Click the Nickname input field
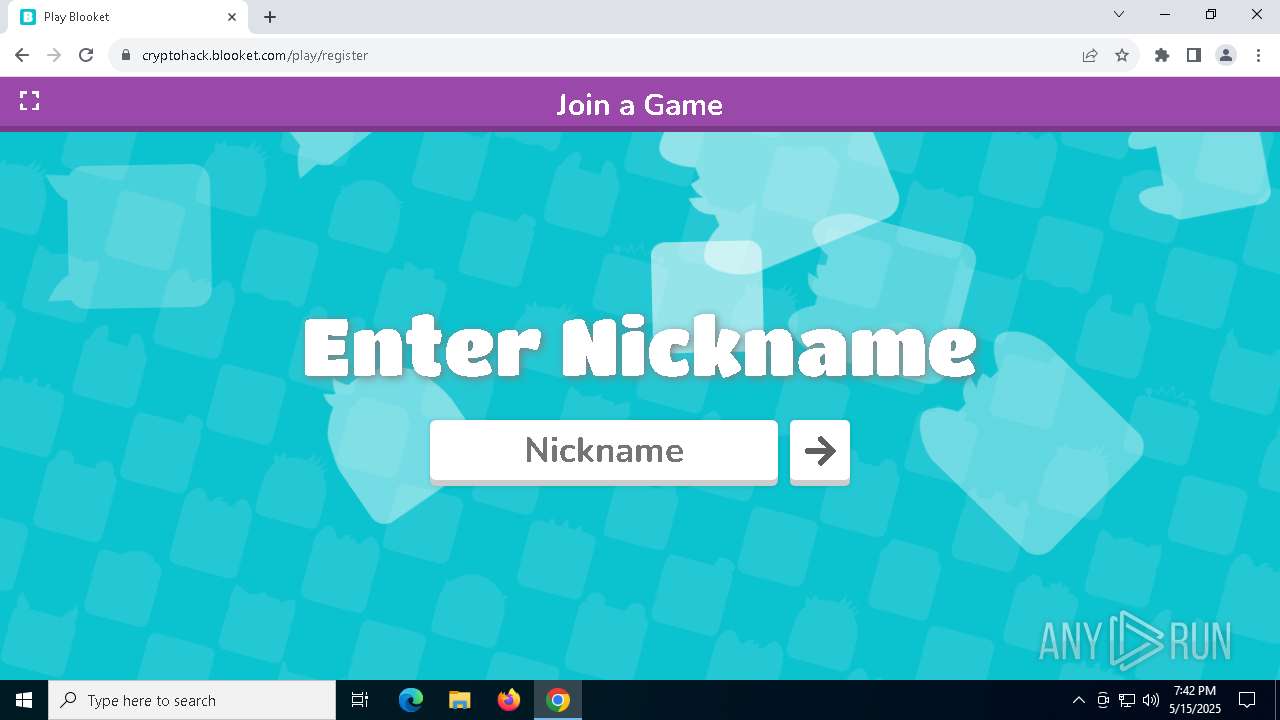 point(604,451)
